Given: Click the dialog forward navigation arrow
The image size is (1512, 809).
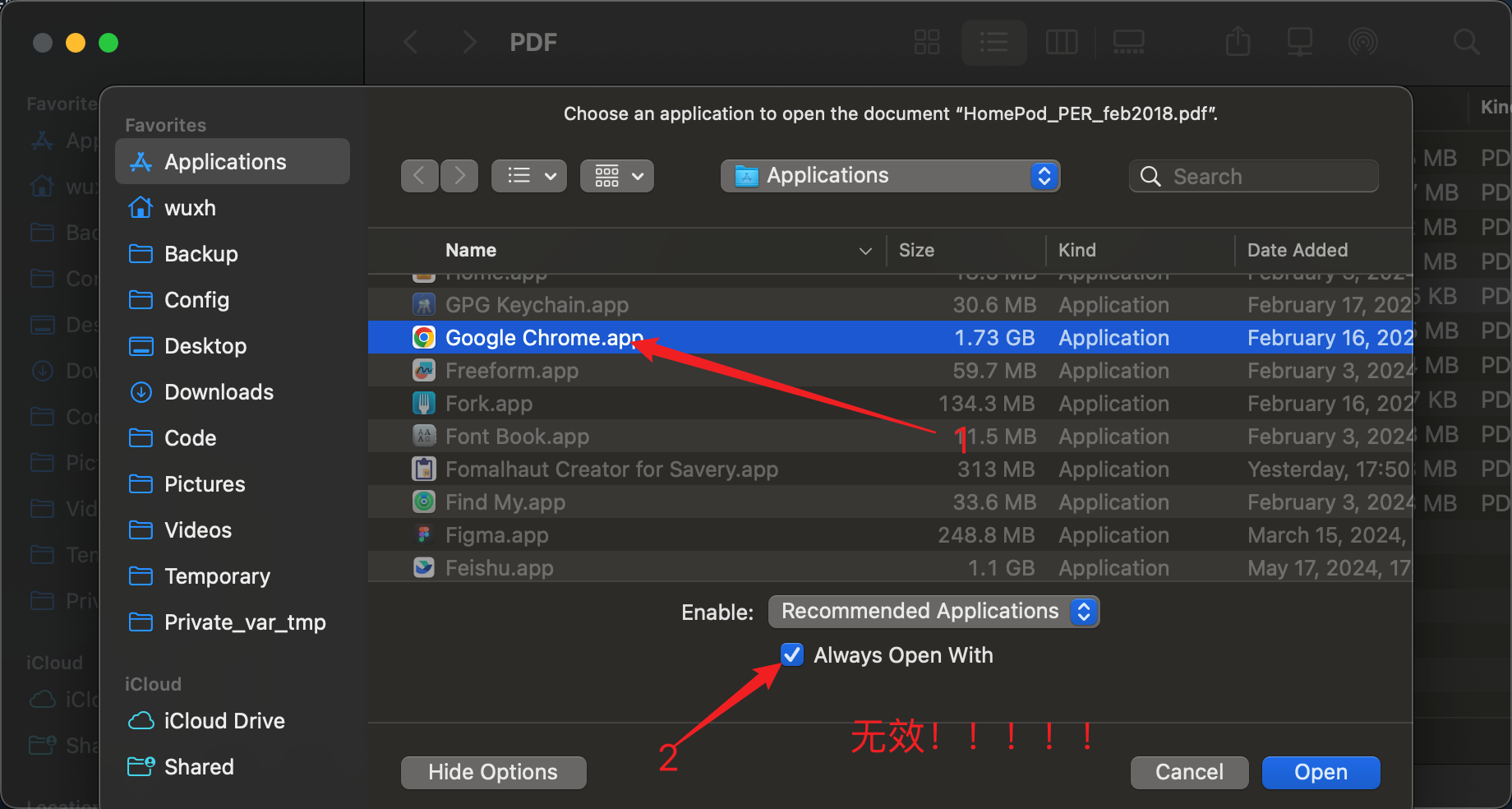Looking at the screenshot, I should (x=459, y=175).
